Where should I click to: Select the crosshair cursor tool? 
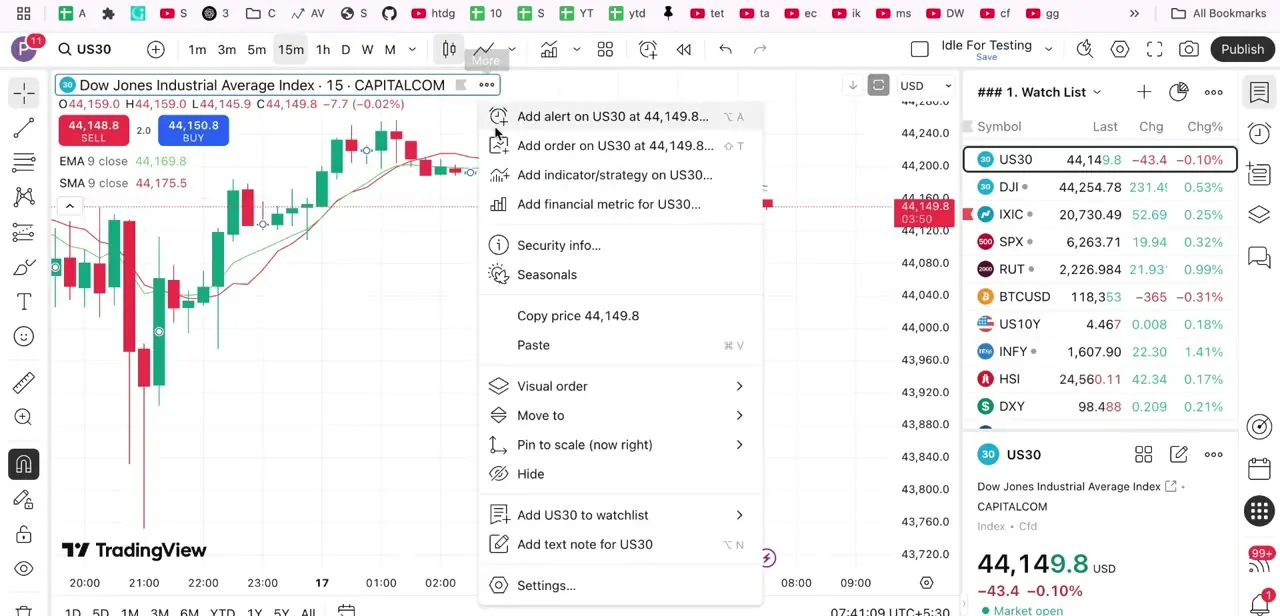(24, 93)
